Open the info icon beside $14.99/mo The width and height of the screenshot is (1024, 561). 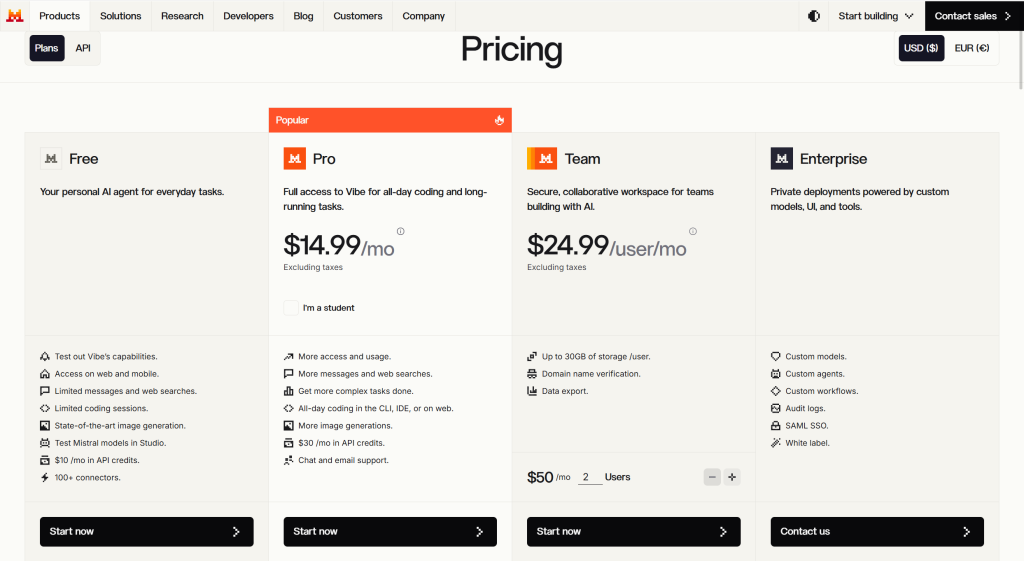coord(400,231)
